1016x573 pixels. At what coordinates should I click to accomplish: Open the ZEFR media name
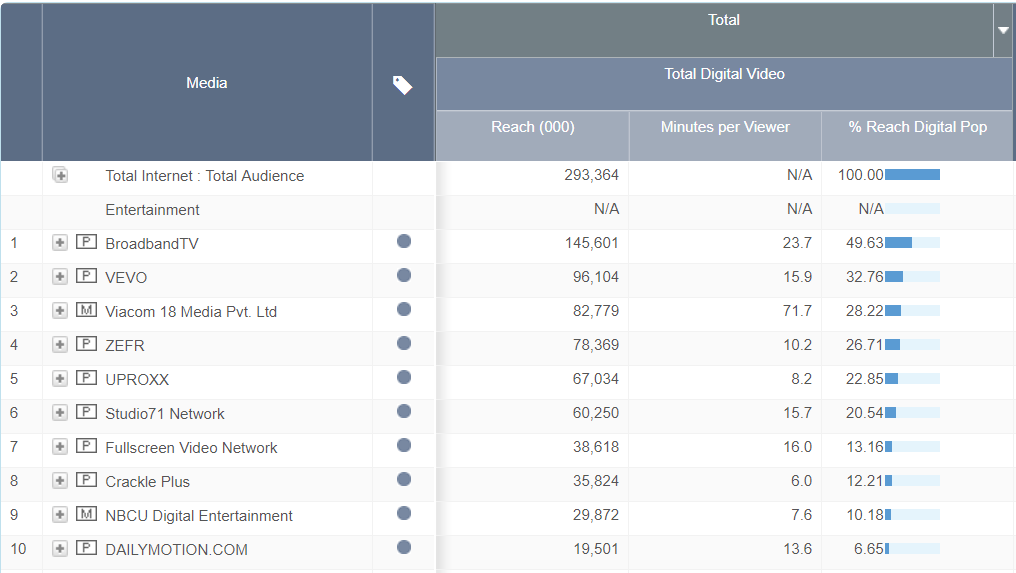pos(125,345)
